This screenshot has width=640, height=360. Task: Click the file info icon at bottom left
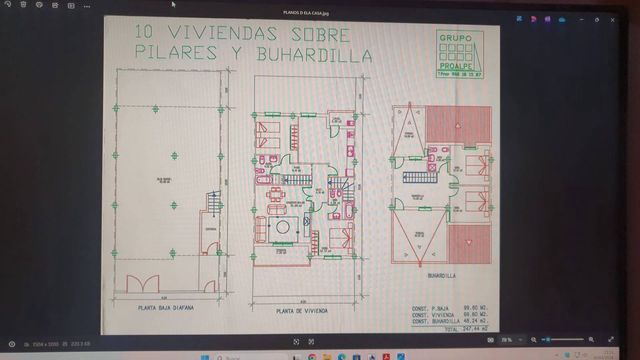12,344
